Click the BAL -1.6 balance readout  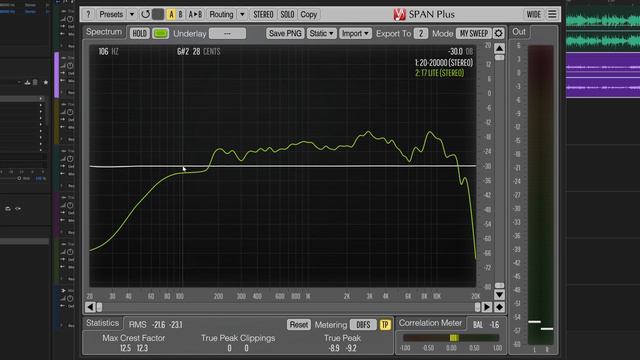point(486,325)
